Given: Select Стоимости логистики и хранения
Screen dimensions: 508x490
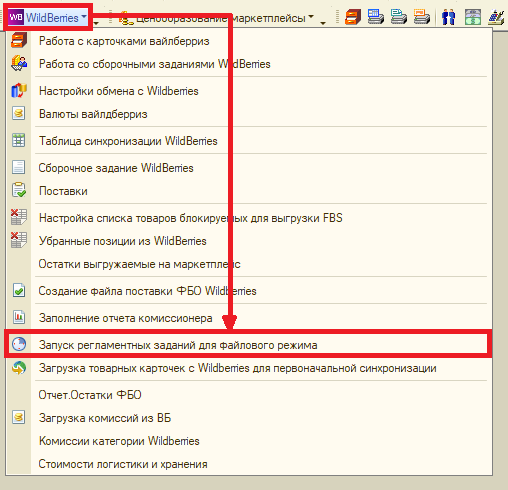Looking at the screenshot, I should [x=249, y=464].
